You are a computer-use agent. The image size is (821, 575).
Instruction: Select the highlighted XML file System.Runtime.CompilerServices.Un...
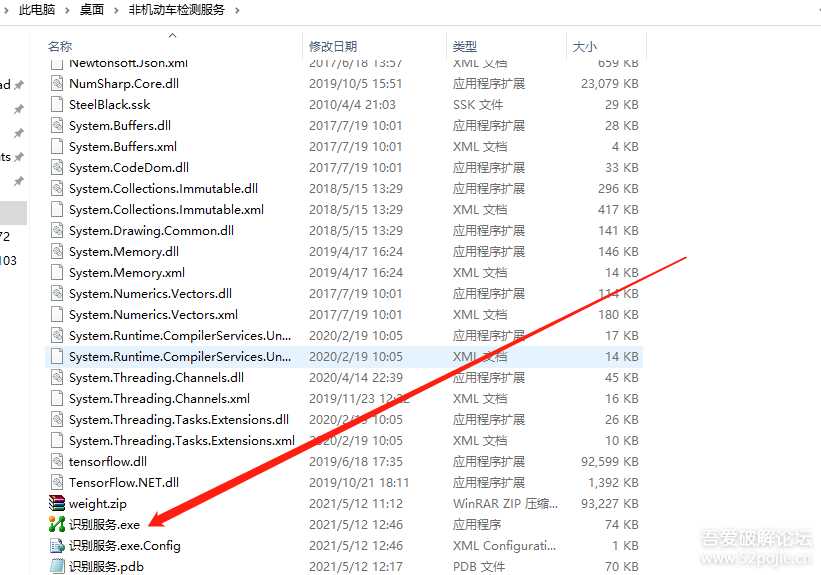click(344, 357)
